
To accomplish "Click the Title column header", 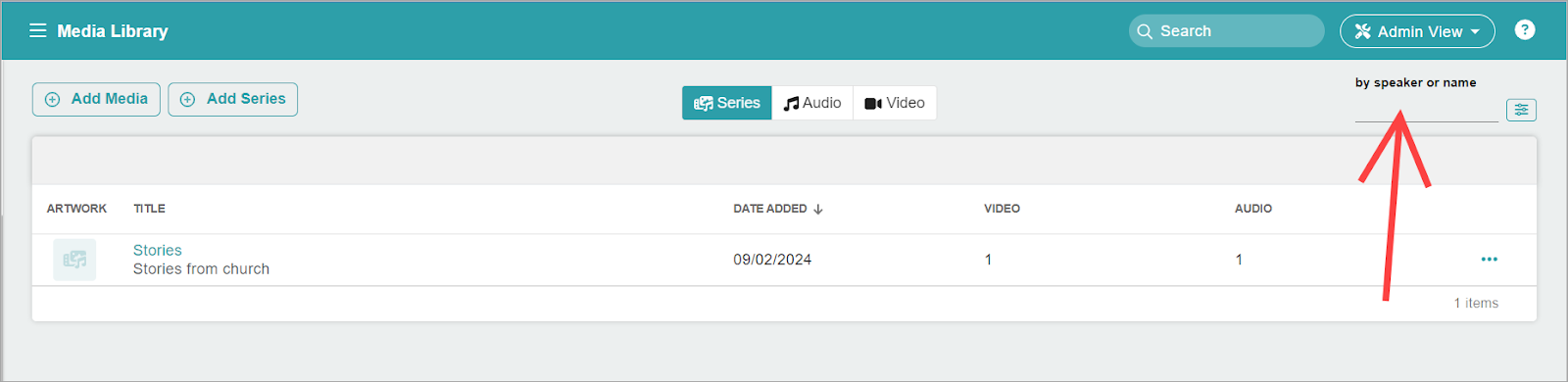I will [149, 209].
